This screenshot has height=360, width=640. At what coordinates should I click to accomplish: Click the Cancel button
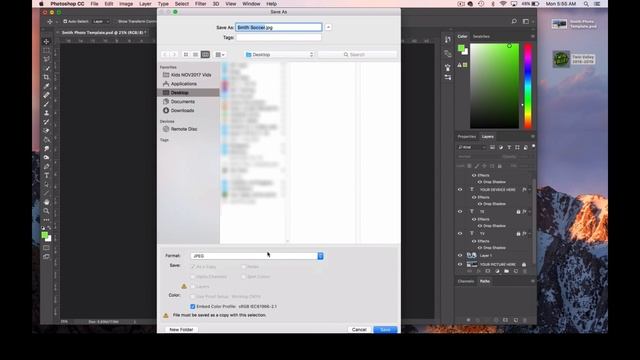coord(359,329)
